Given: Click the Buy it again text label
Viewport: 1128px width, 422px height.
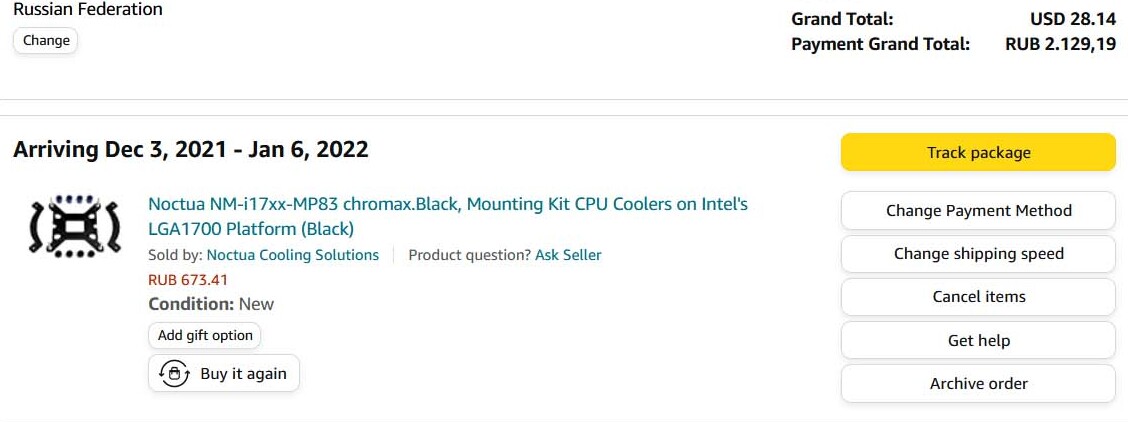Looking at the screenshot, I should click(x=243, y=374).
